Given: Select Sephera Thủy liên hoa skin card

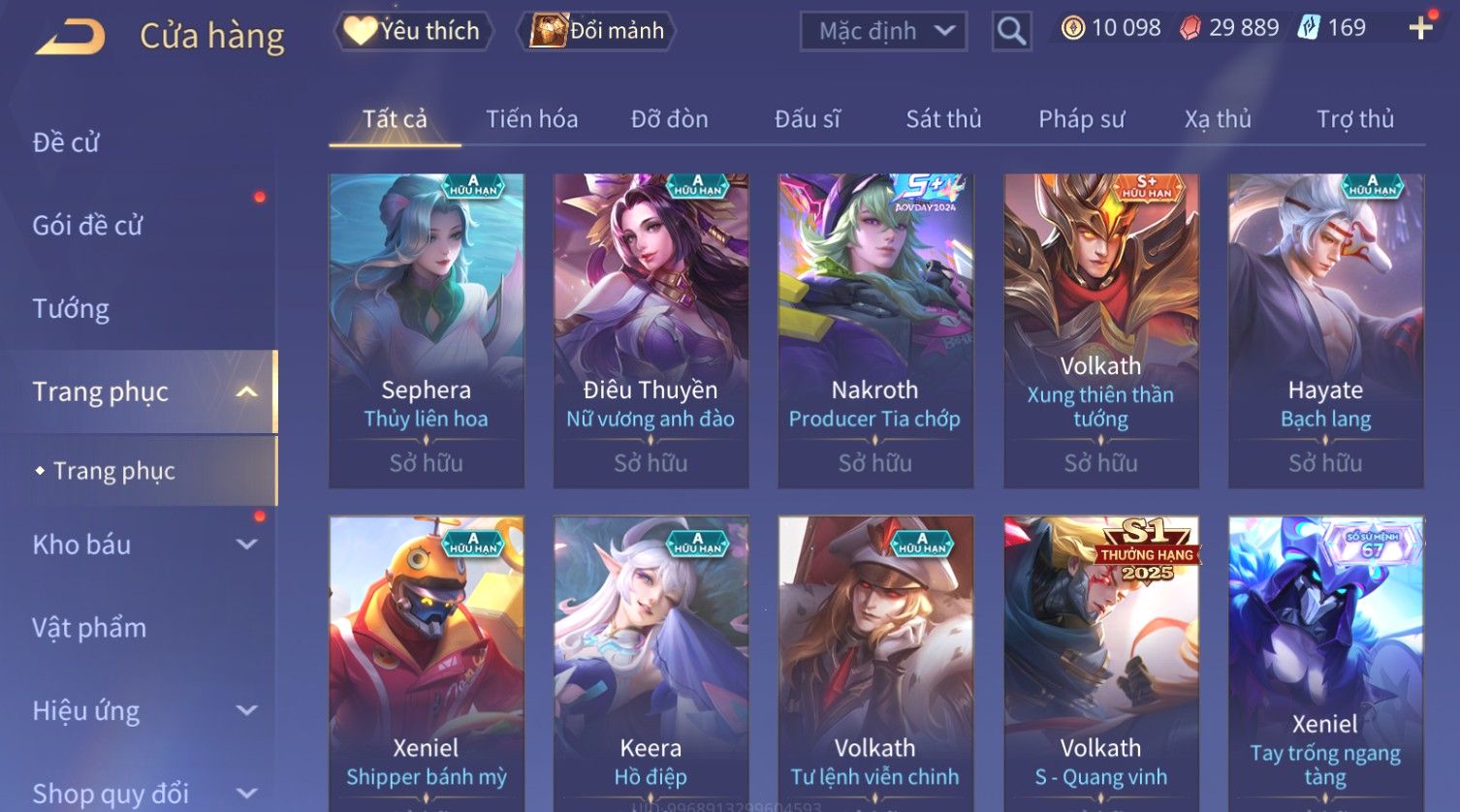Looking at the screenshot, I should (x=427, y=330).
